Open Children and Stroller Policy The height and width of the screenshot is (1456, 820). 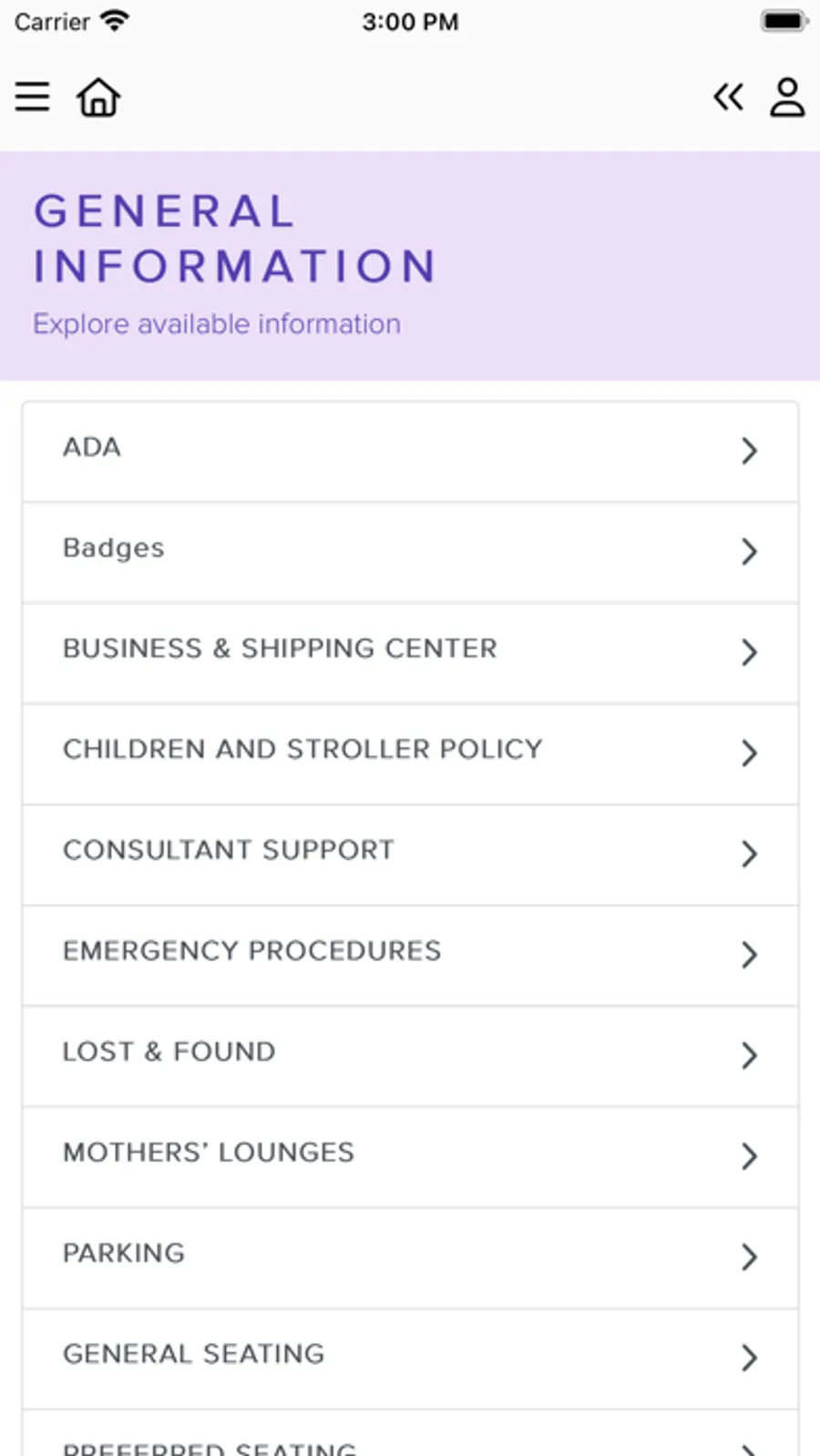click(x=302, y=749)
